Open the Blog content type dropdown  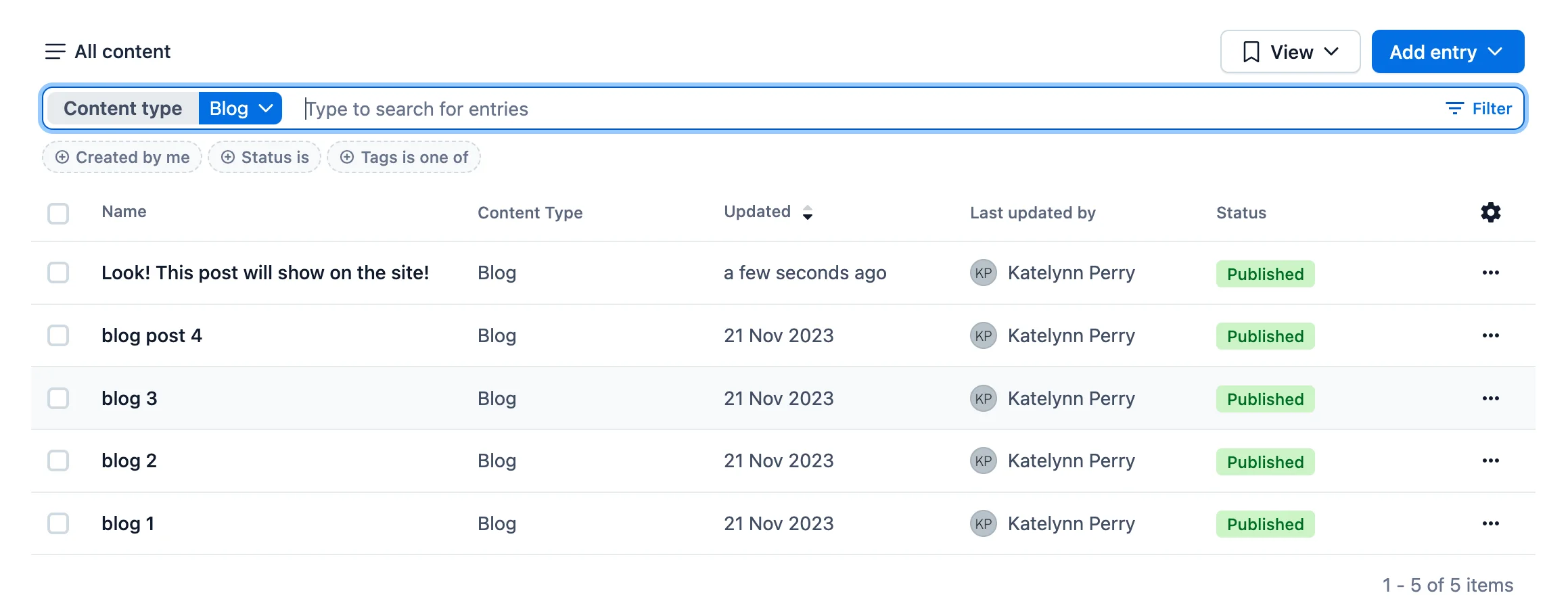pyautogui.click(x=239, y=108)
